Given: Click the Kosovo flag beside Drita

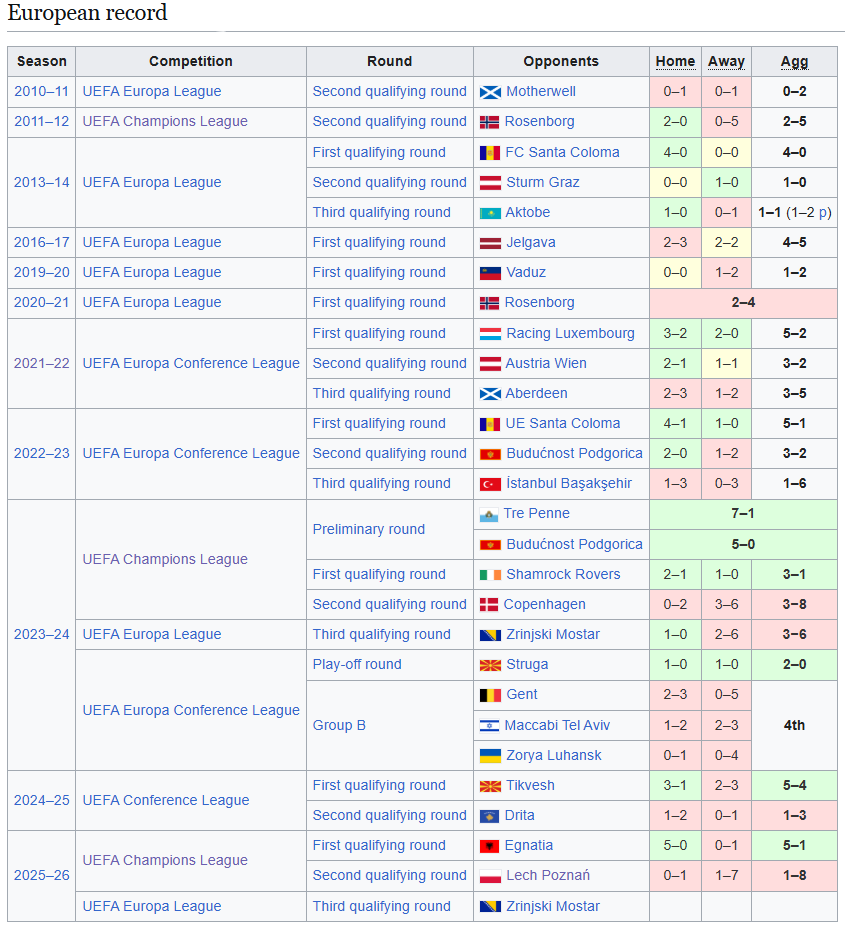Looking at the screenshot, I should coord(490,816).
